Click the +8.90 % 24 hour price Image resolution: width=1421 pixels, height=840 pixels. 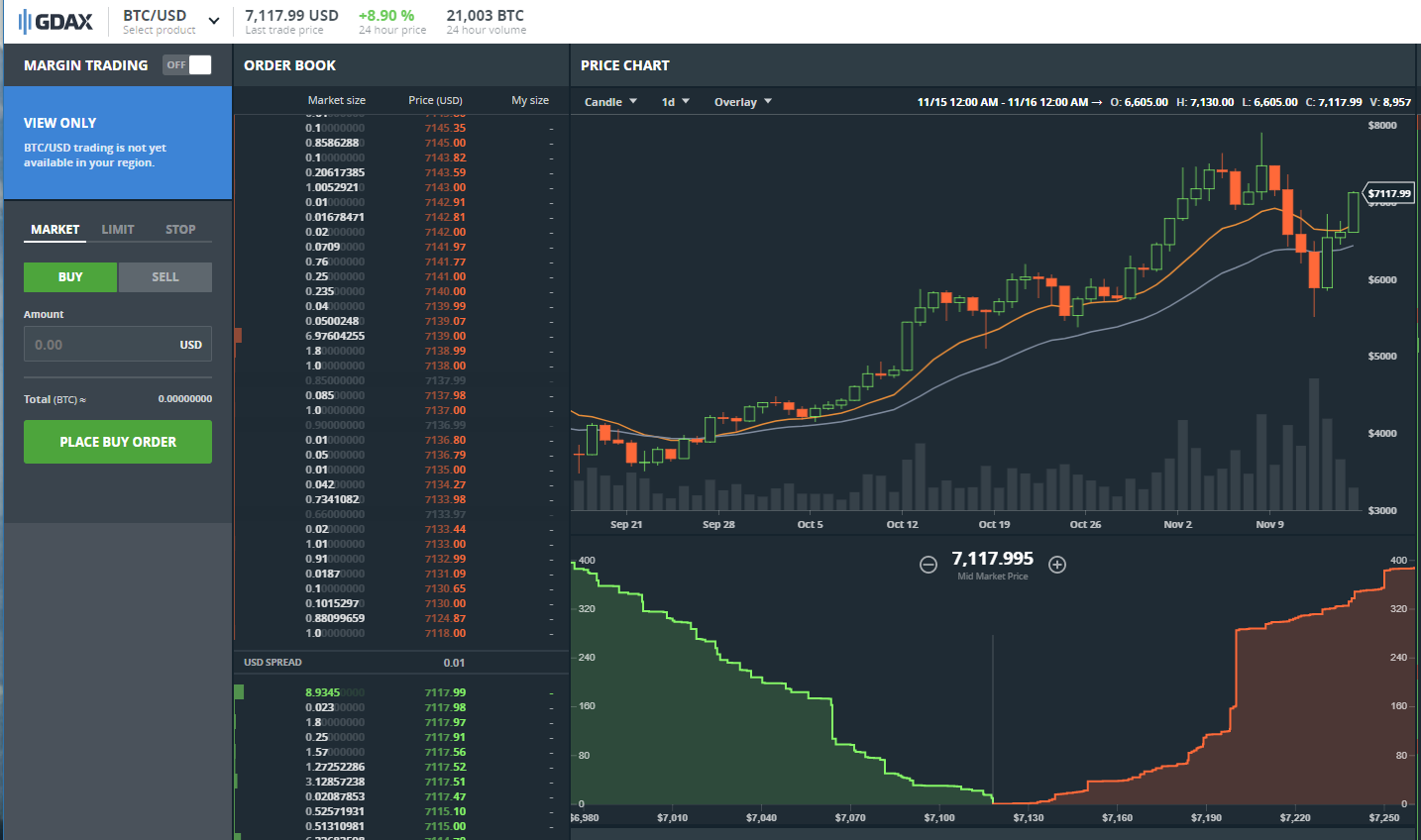386,16
